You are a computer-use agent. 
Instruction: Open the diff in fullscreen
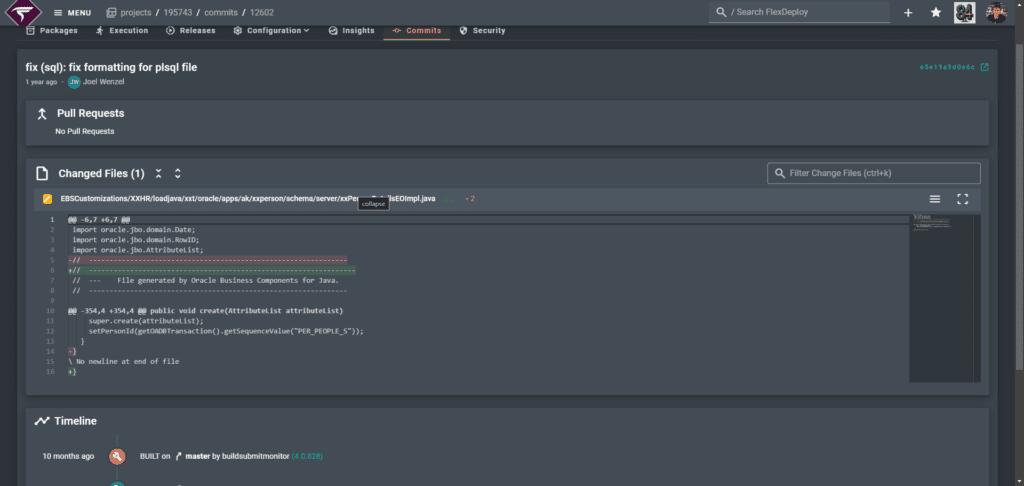[963, 199]
